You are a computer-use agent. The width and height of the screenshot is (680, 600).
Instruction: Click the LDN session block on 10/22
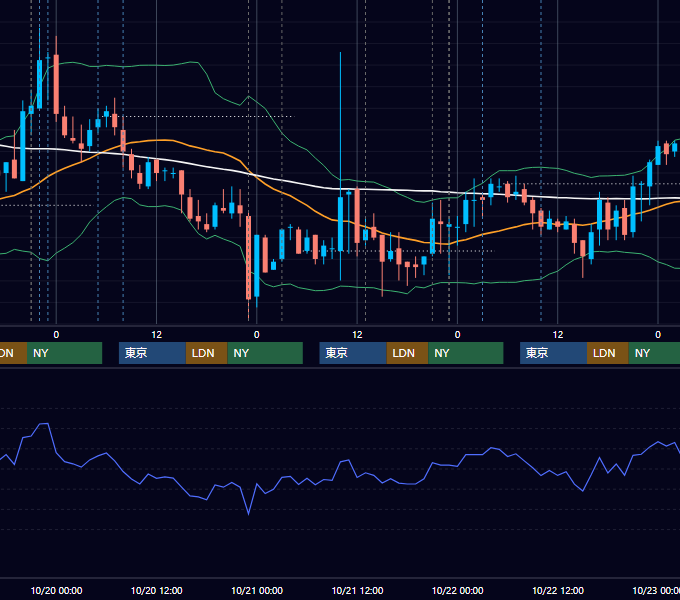(x=608, y=353)
